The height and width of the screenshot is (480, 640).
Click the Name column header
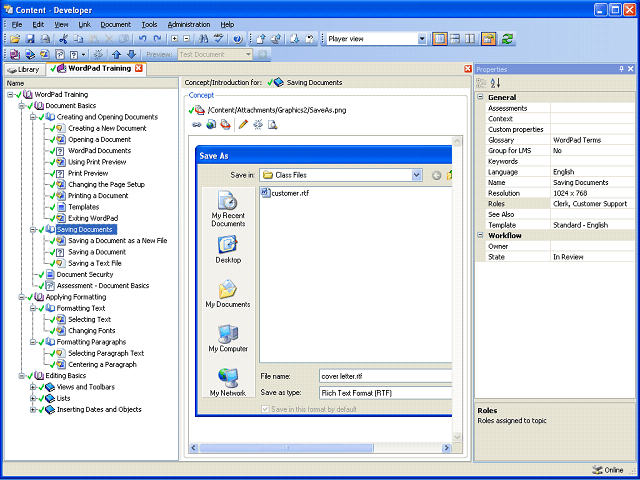point(91,83)
